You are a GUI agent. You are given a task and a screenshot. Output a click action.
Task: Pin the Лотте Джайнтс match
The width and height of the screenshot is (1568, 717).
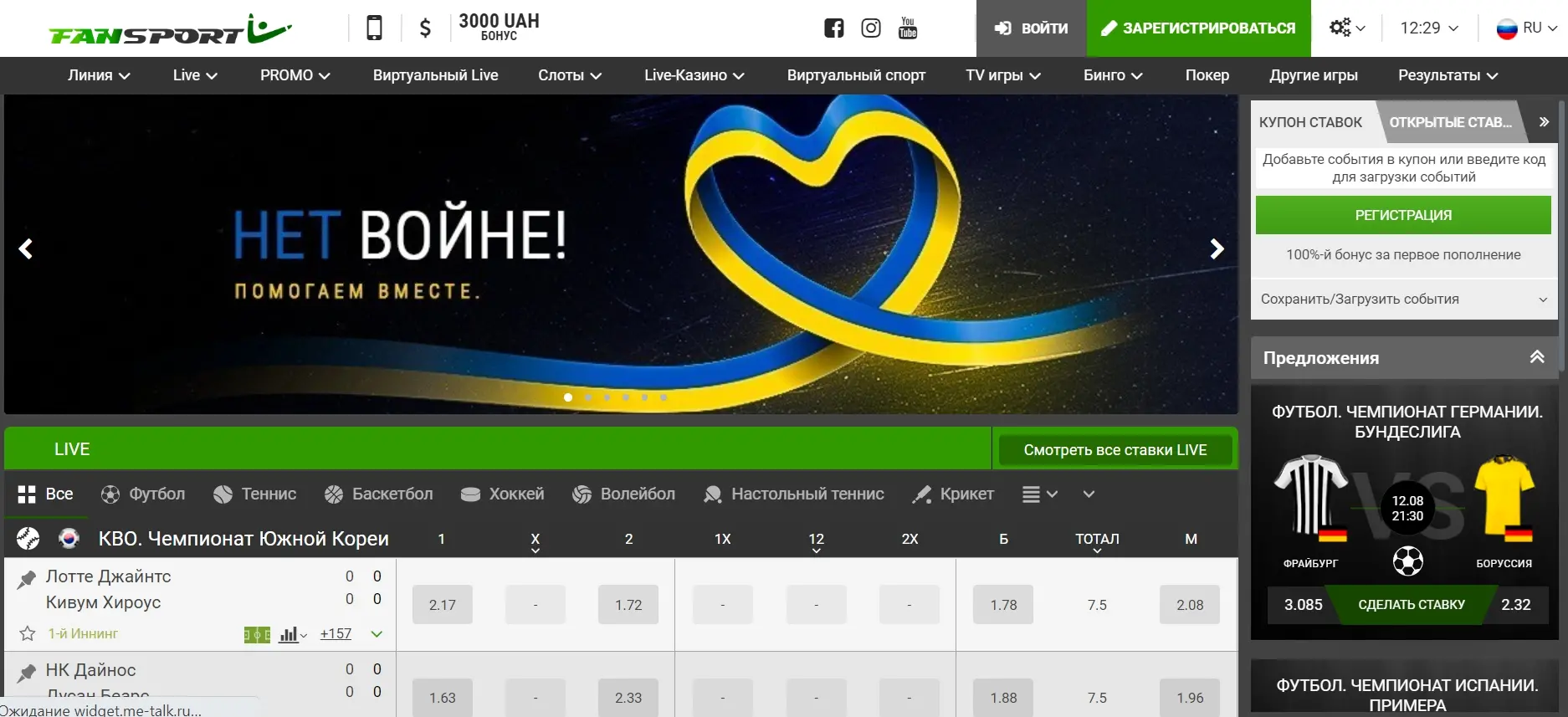pyautogui.click(x=27, y=579)
